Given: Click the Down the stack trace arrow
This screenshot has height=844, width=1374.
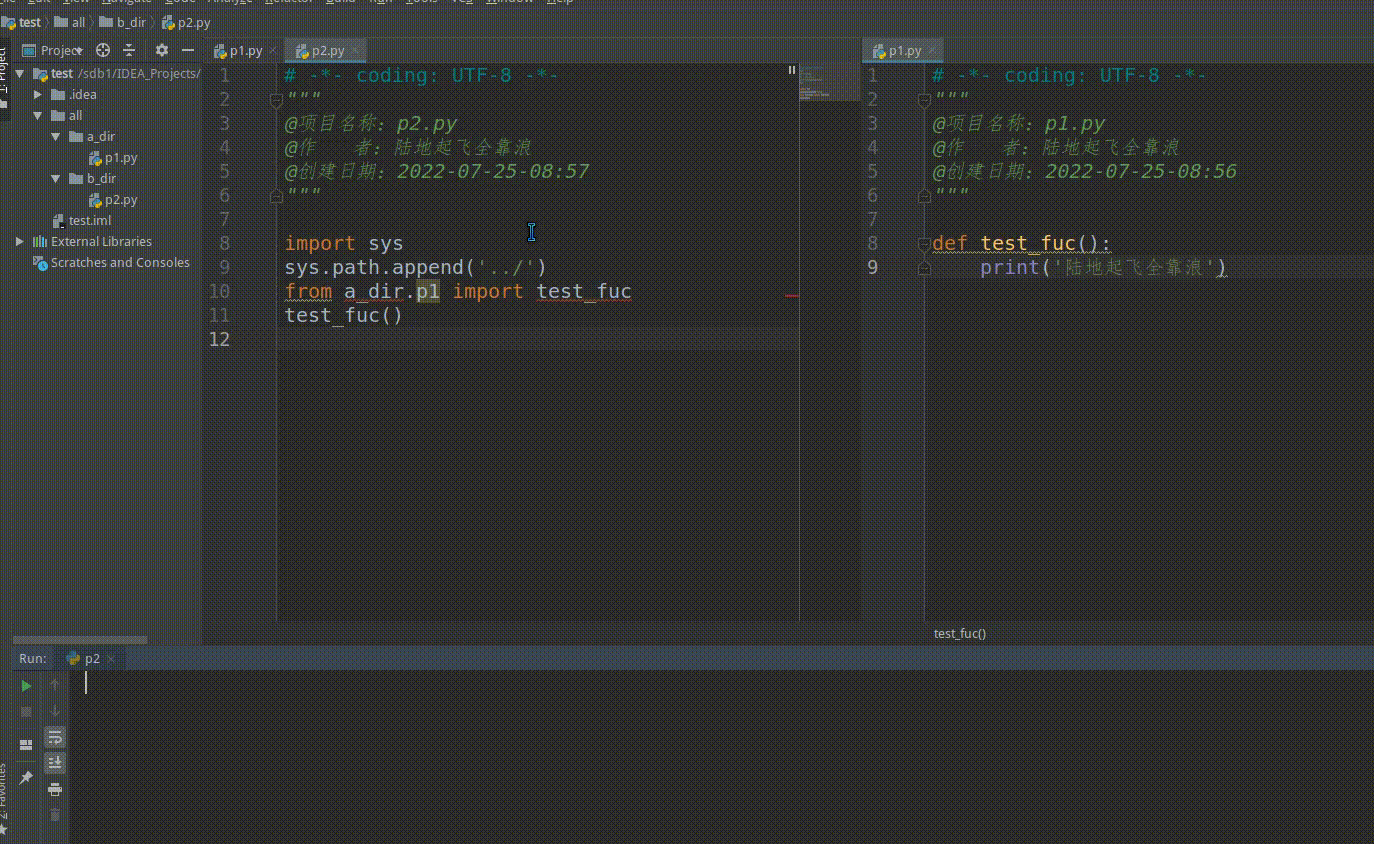Looking at the screenshot, I should (x=55, y=711).
